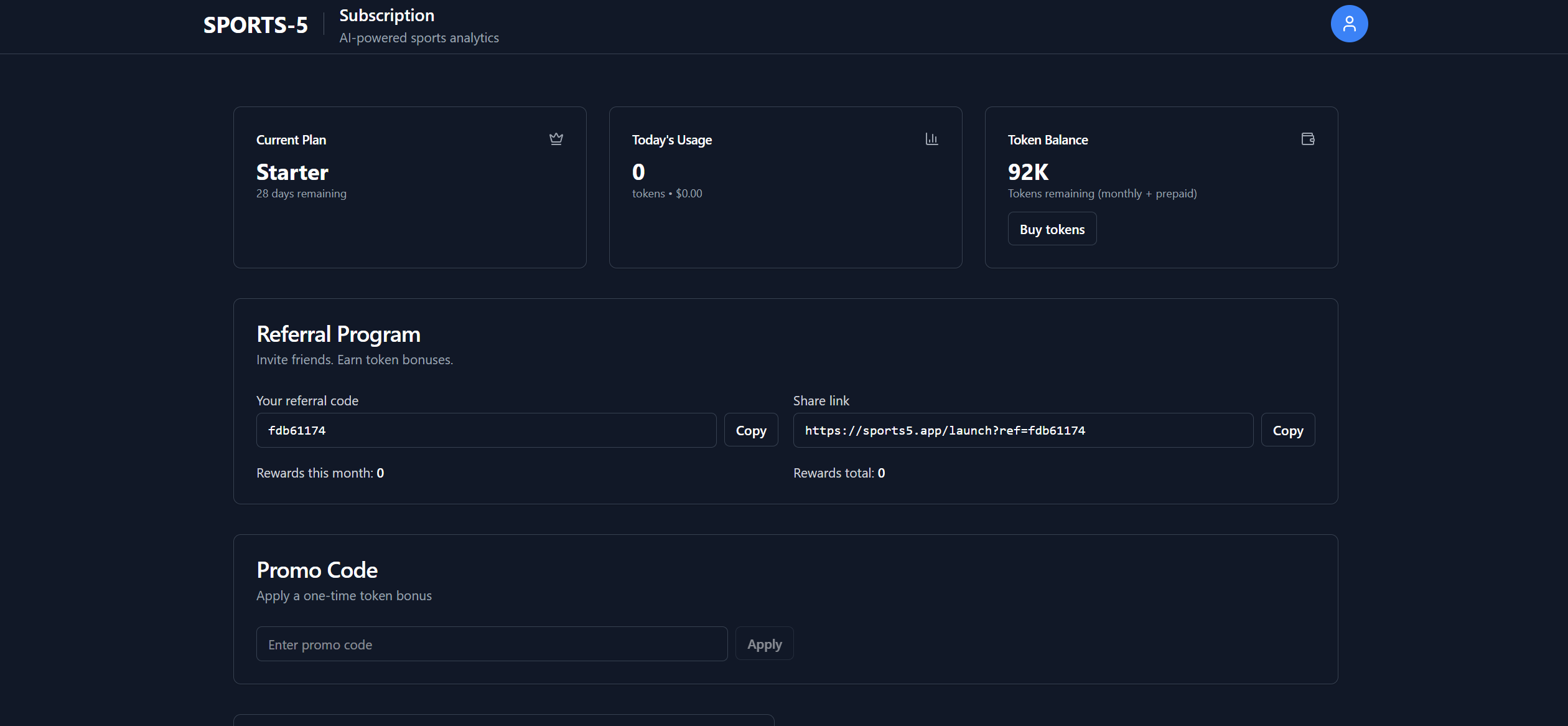Click the 28 days remaining text
The height and width of the screenshot is (726, 1568).
[x=301, y=194]
